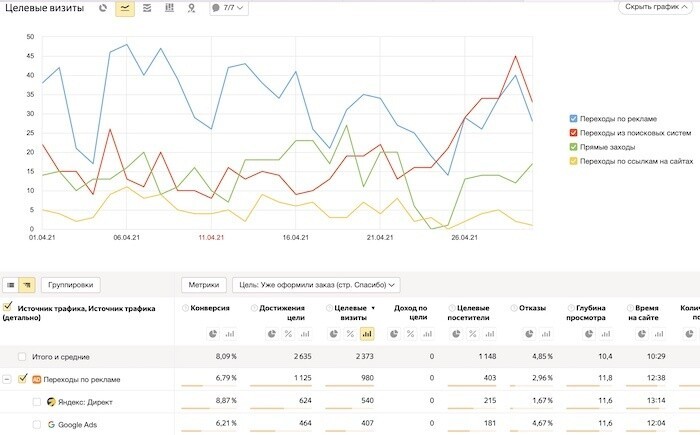Click the 26.04.21 date on chart axis
Screen dimensions: 700x435
coord(464,238)
